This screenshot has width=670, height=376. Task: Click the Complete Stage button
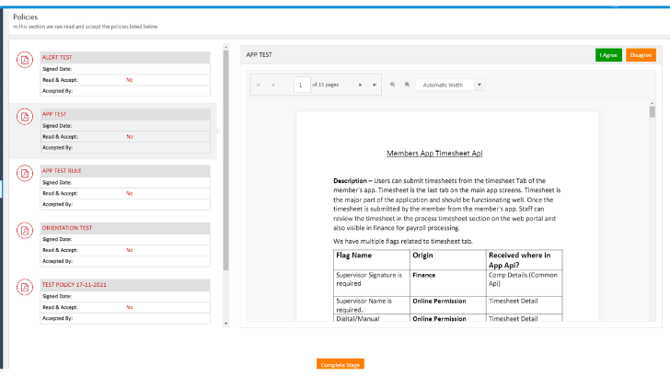point(340,364)
